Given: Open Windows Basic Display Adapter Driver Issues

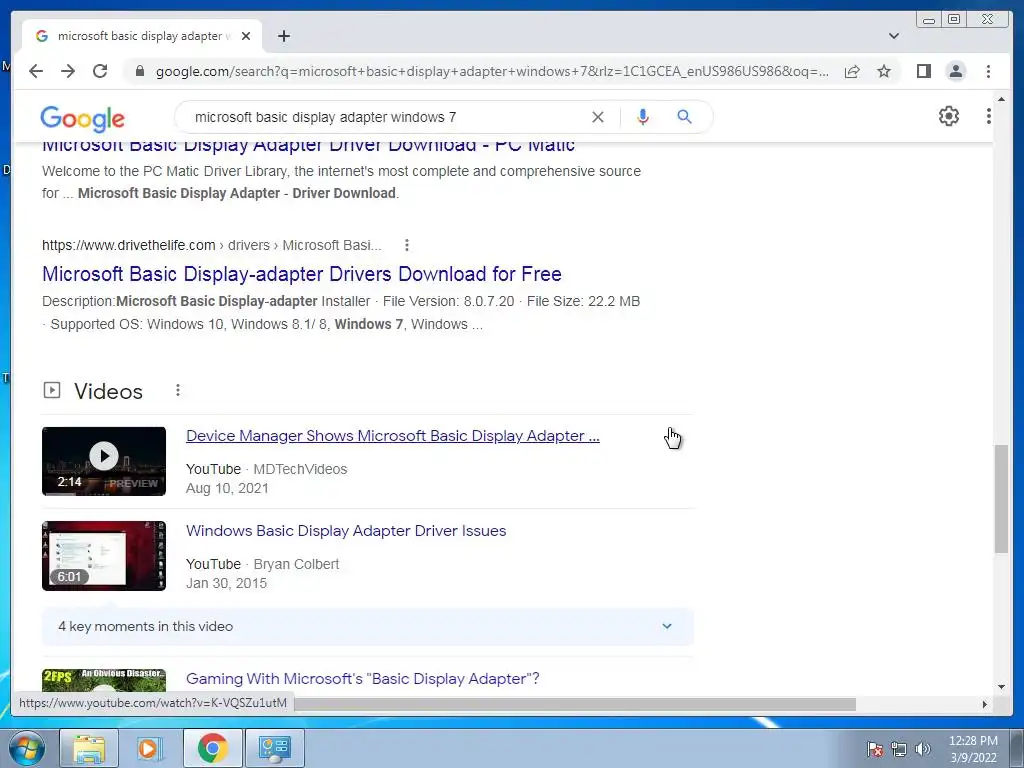Looking at the screenshot, I should click(346, 530).
